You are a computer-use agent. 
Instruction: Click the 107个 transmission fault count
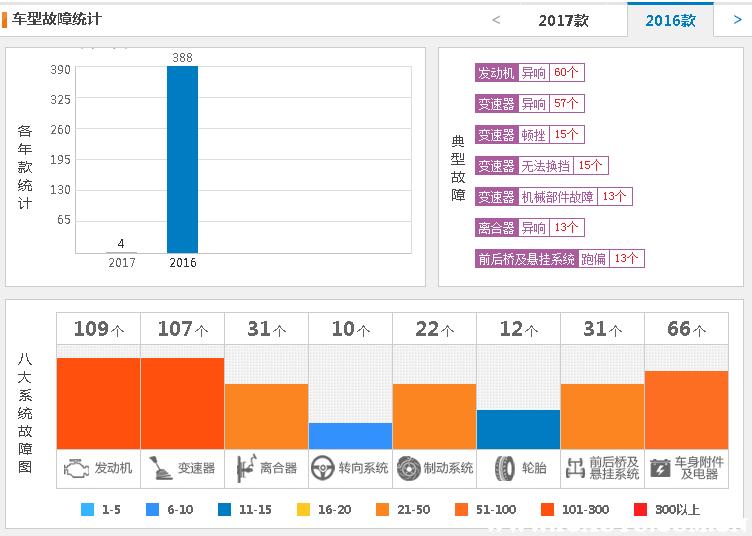click(183, 329)
